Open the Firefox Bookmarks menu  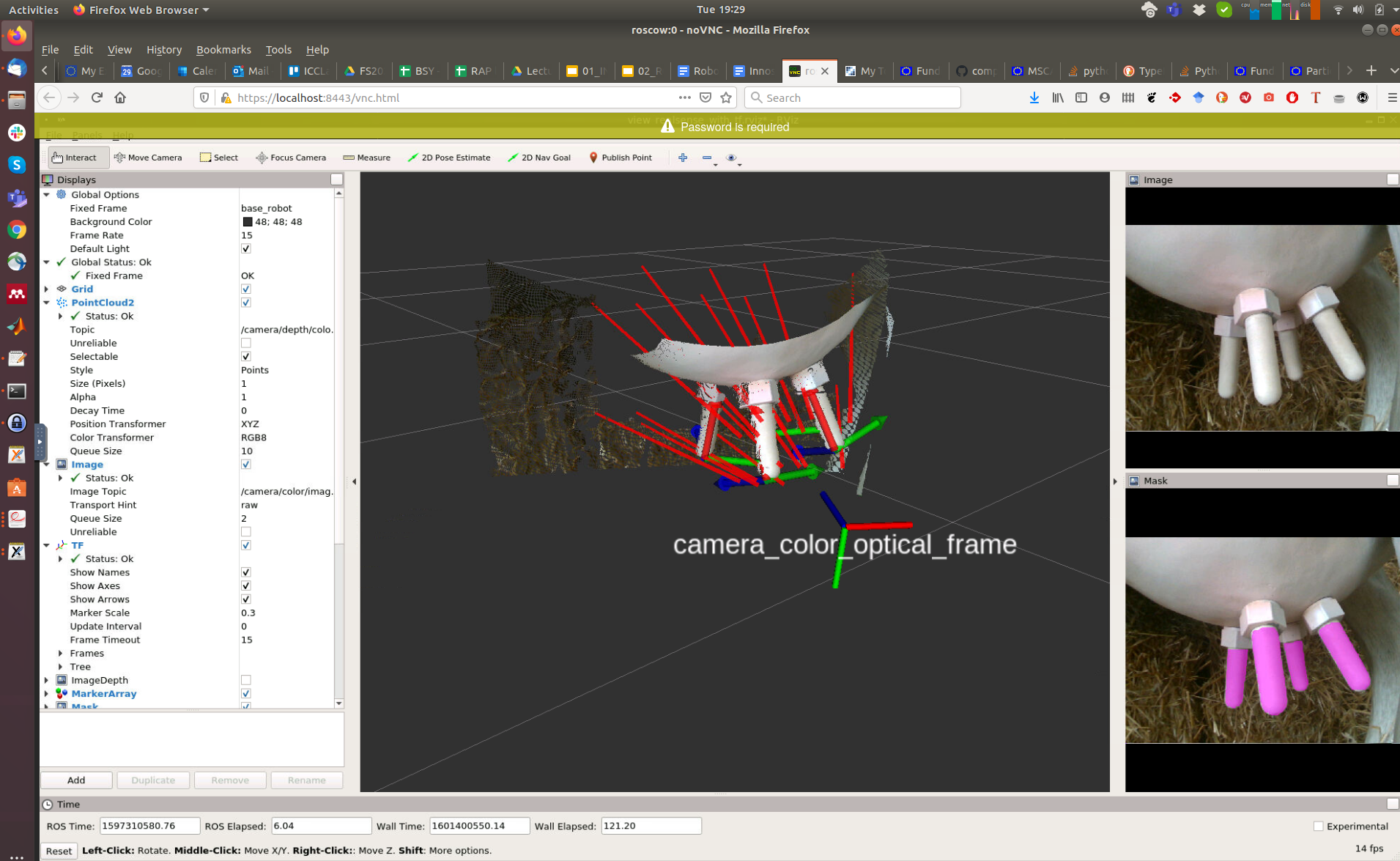click(223, 50)
